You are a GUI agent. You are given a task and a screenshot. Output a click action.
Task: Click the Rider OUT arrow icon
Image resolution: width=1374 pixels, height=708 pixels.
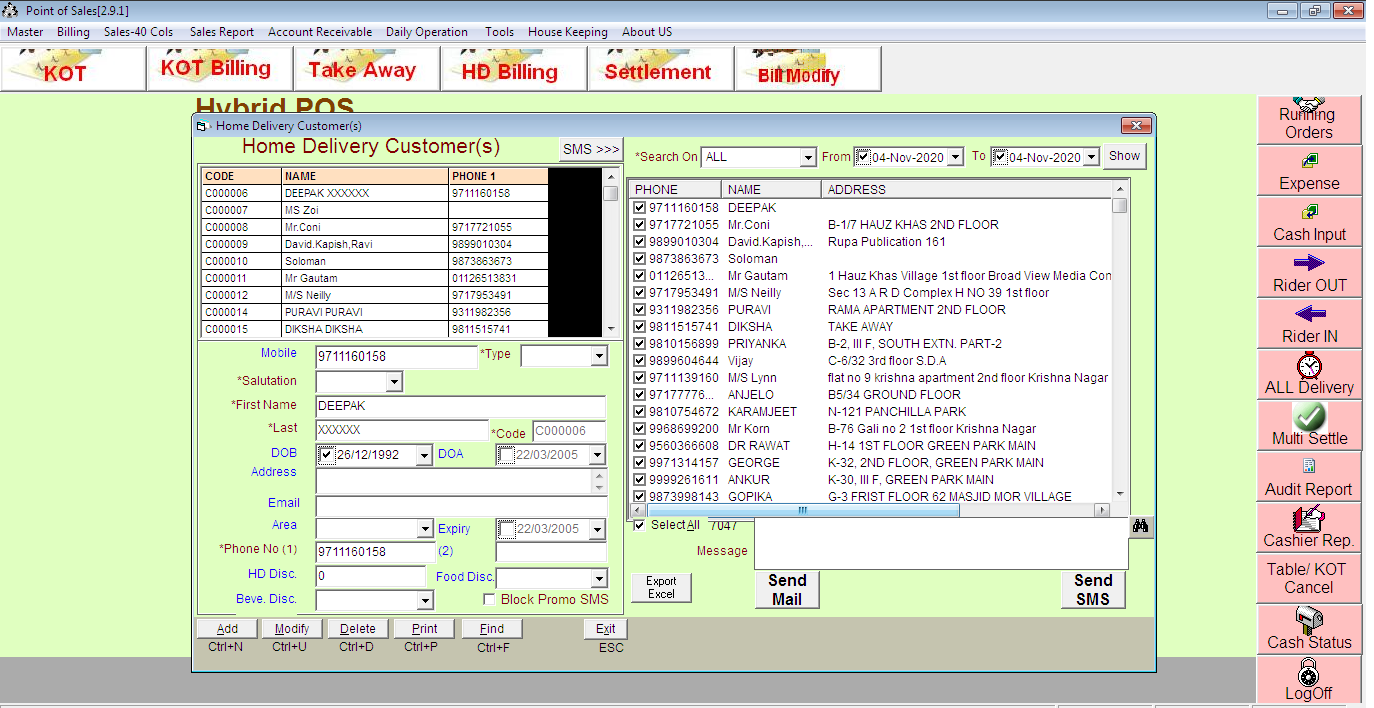click(1308, 263)
